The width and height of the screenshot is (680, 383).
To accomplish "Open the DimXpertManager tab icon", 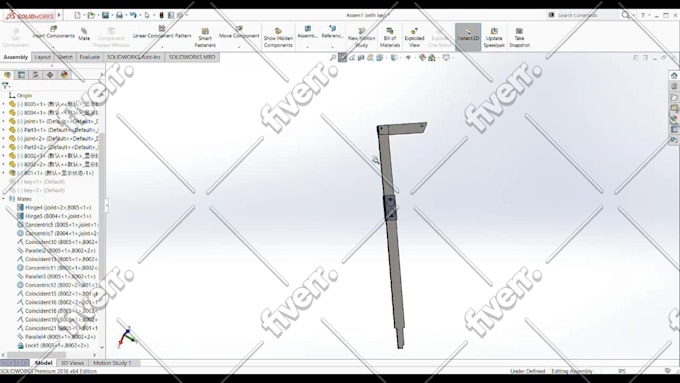I will pos(50,75).
